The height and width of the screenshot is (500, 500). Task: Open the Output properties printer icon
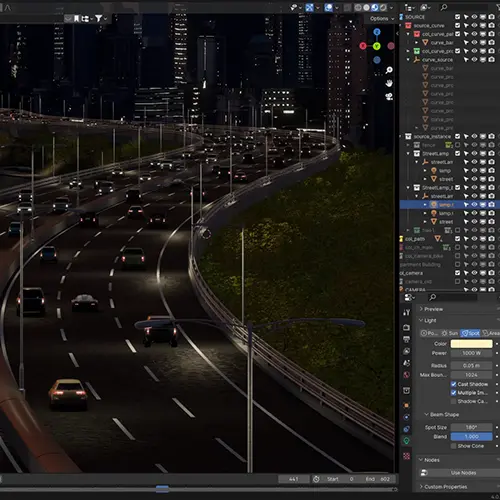(x=406, y=339)
